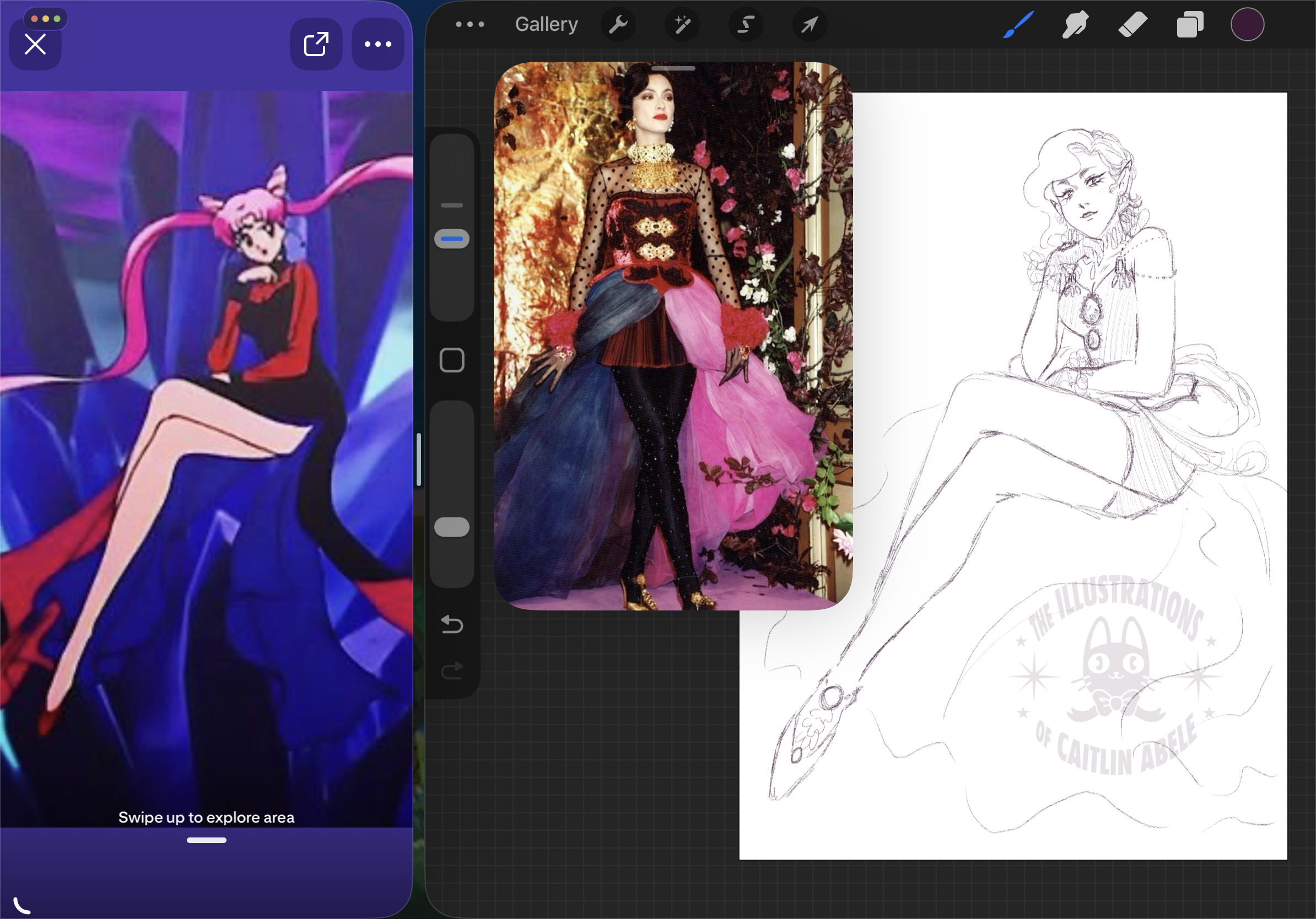Open the active color swatch
The height and width of the screenshot is (919, 1316).
pos(1247,25)
